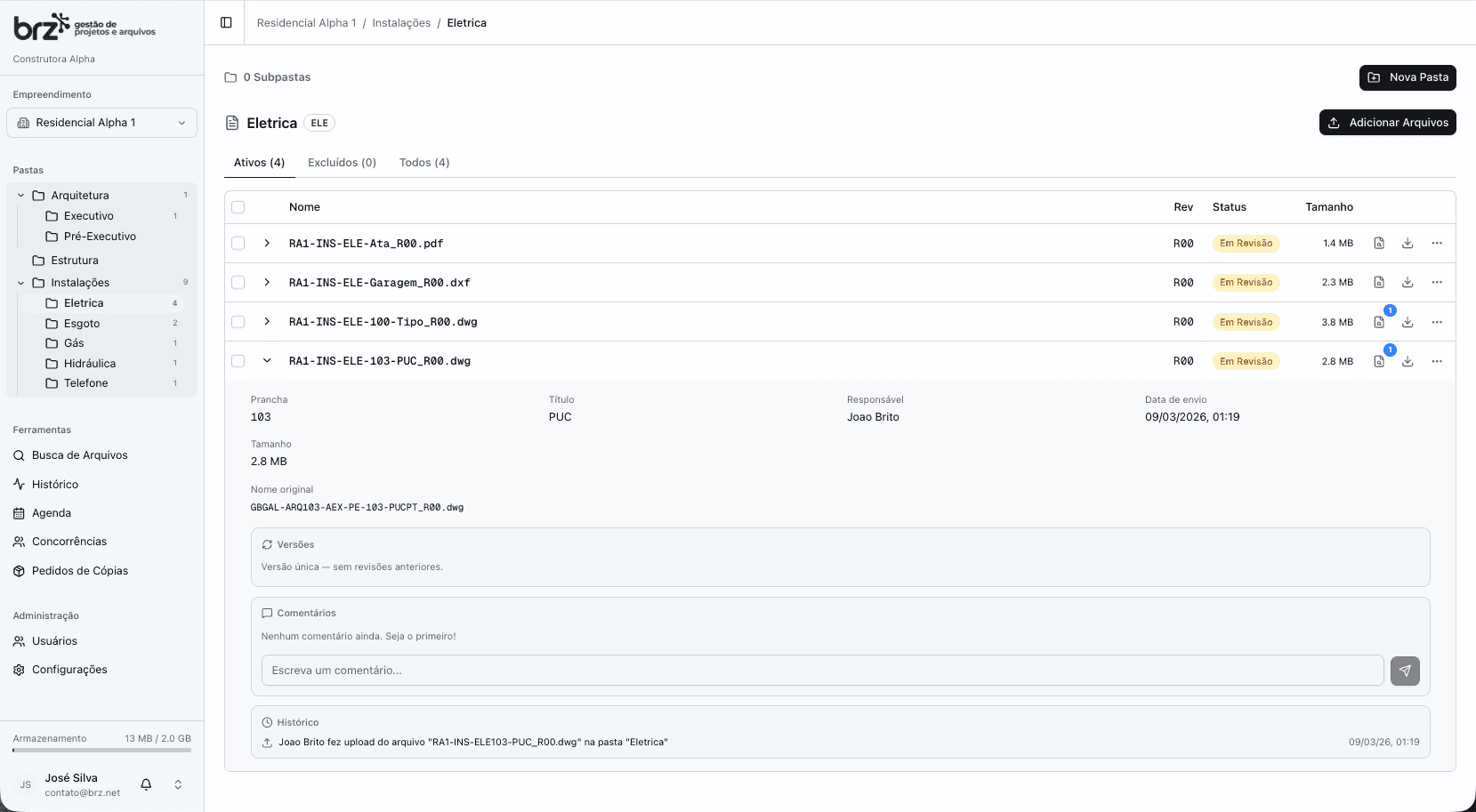1476x812 pixels.
Task: Select checkbox for RA1-INS-ELE-Garagem_R00.dxf
Action: tap(238, 283)
